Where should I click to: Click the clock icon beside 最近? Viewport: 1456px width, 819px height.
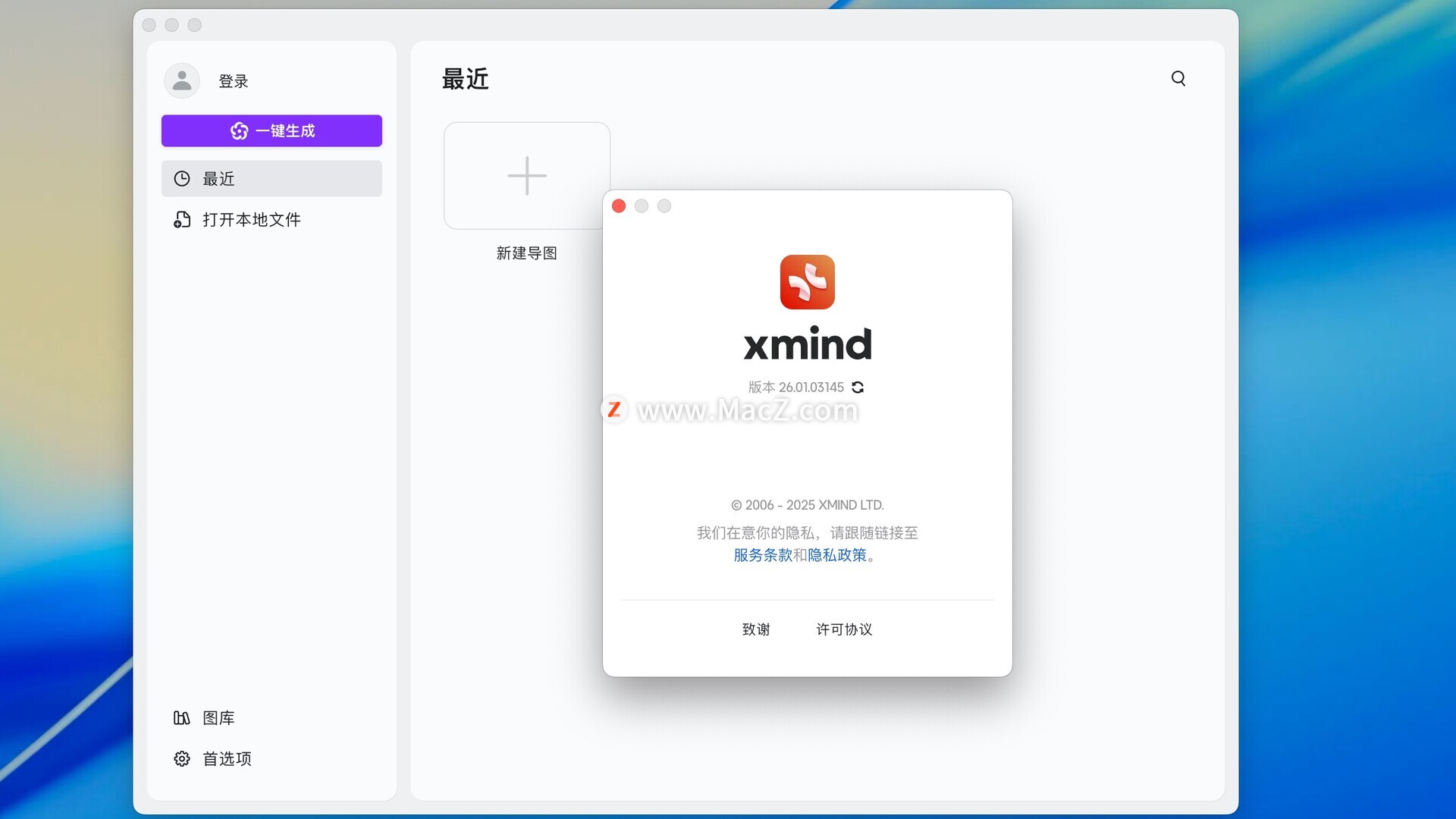coord(182,179)
